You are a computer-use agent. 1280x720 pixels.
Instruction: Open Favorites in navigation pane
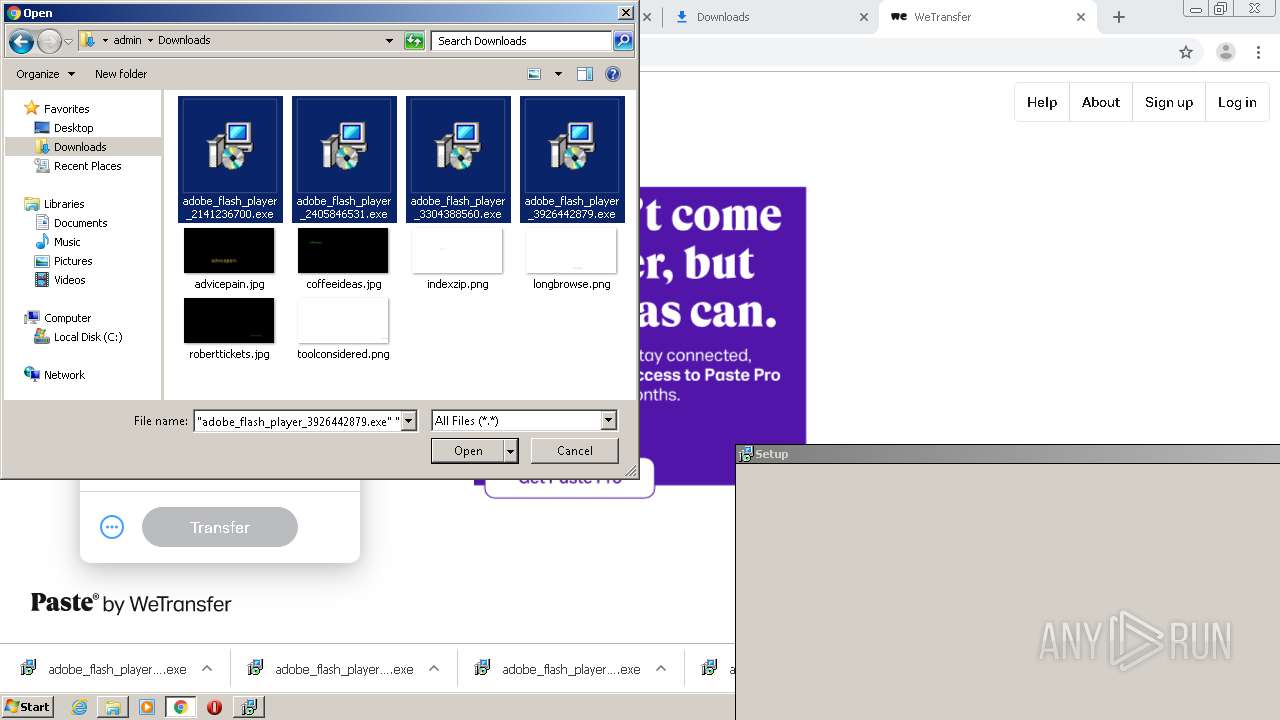click(66, 109)
